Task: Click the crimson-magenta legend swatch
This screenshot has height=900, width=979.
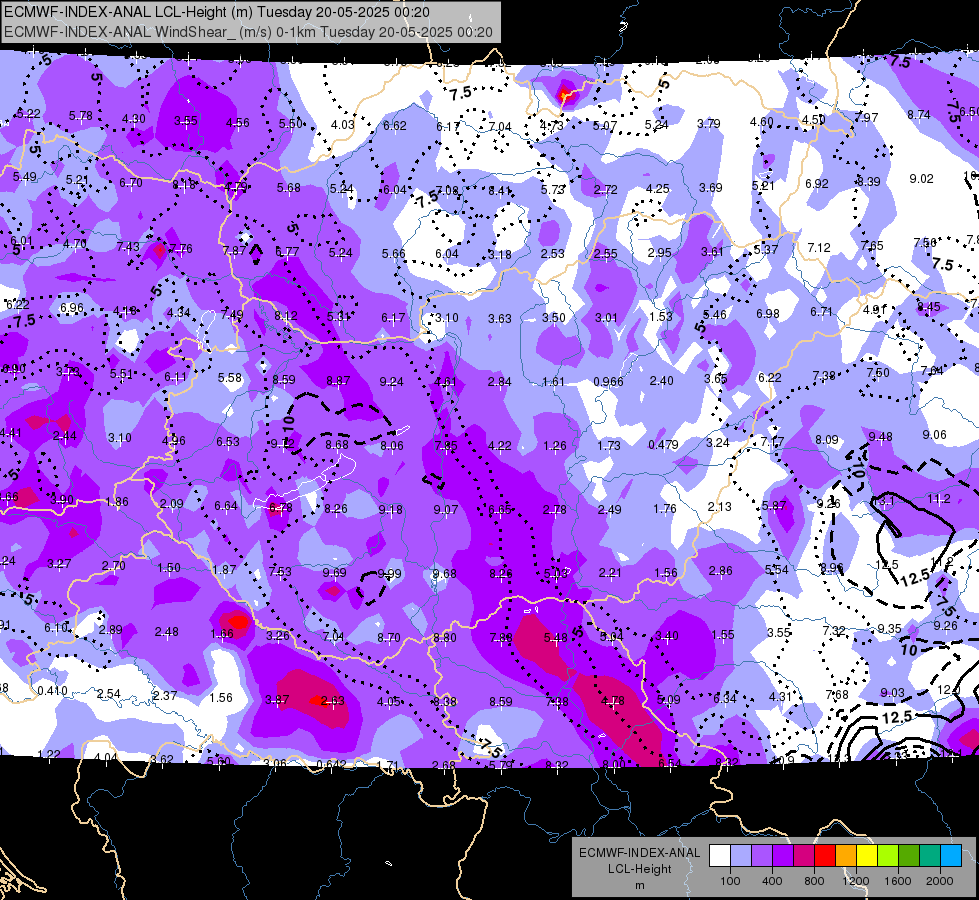Action: point(804,856)
